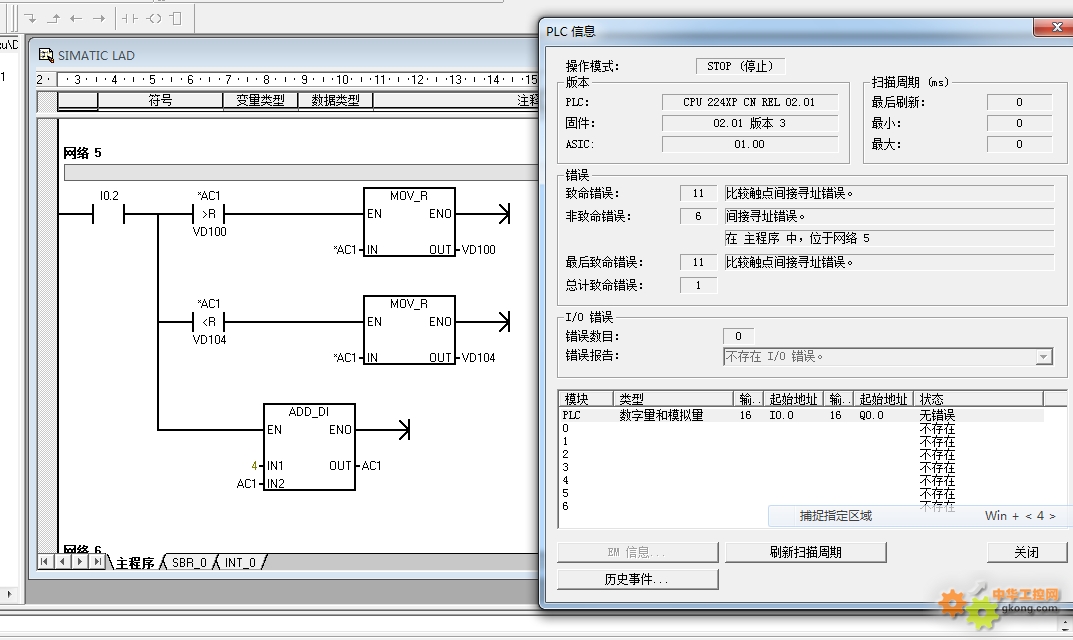Viewport: 1073px width, 640px height.
Task: Click the text 在 主程序 中，位于网络 5
Action: pyautogui.click(x=798, y=238)
